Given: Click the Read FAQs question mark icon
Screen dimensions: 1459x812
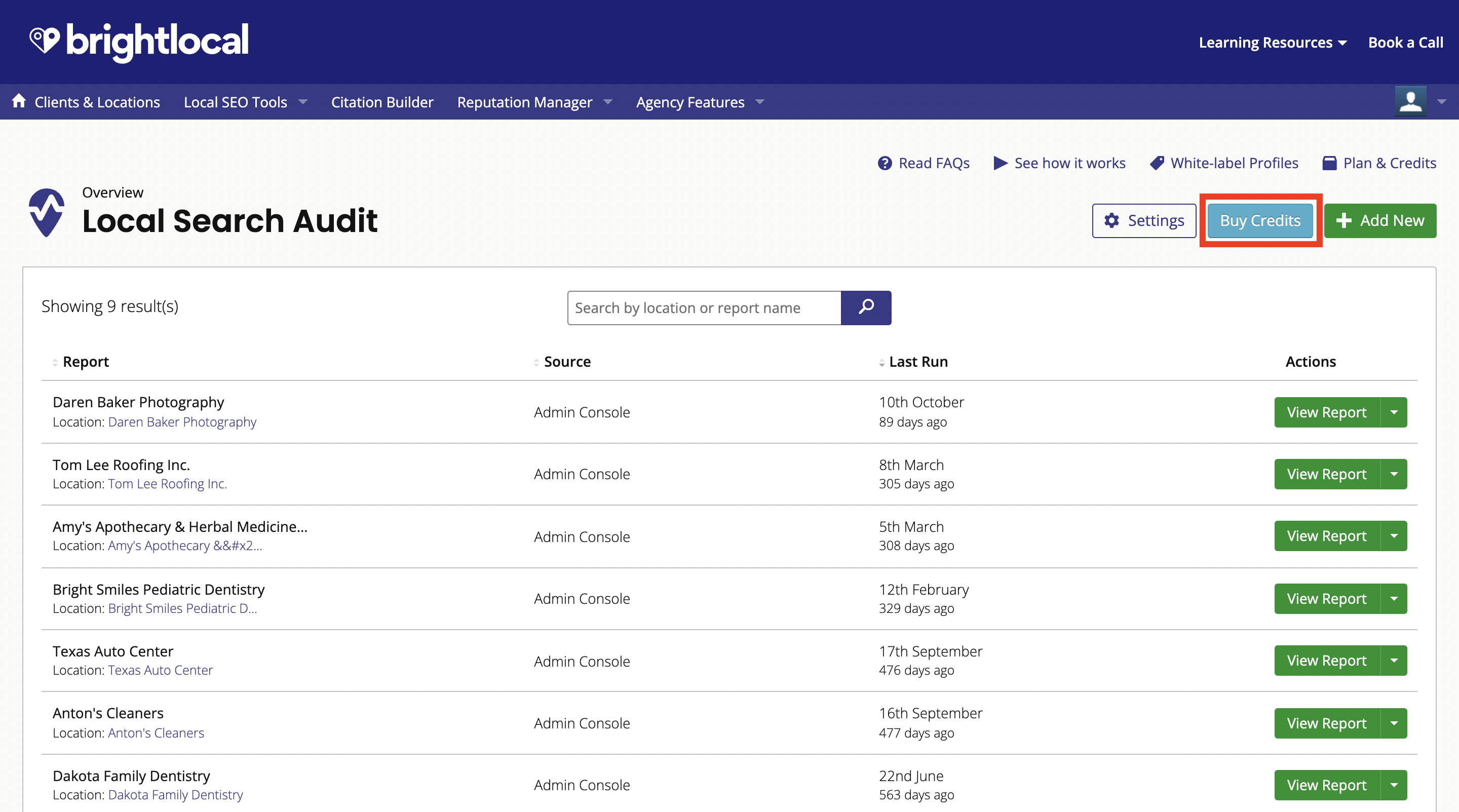Looking at the screenshot, I should (885, 163).
